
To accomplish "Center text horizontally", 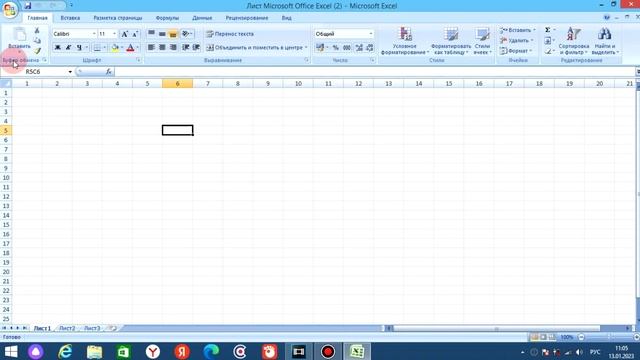I will pos(162,48).
